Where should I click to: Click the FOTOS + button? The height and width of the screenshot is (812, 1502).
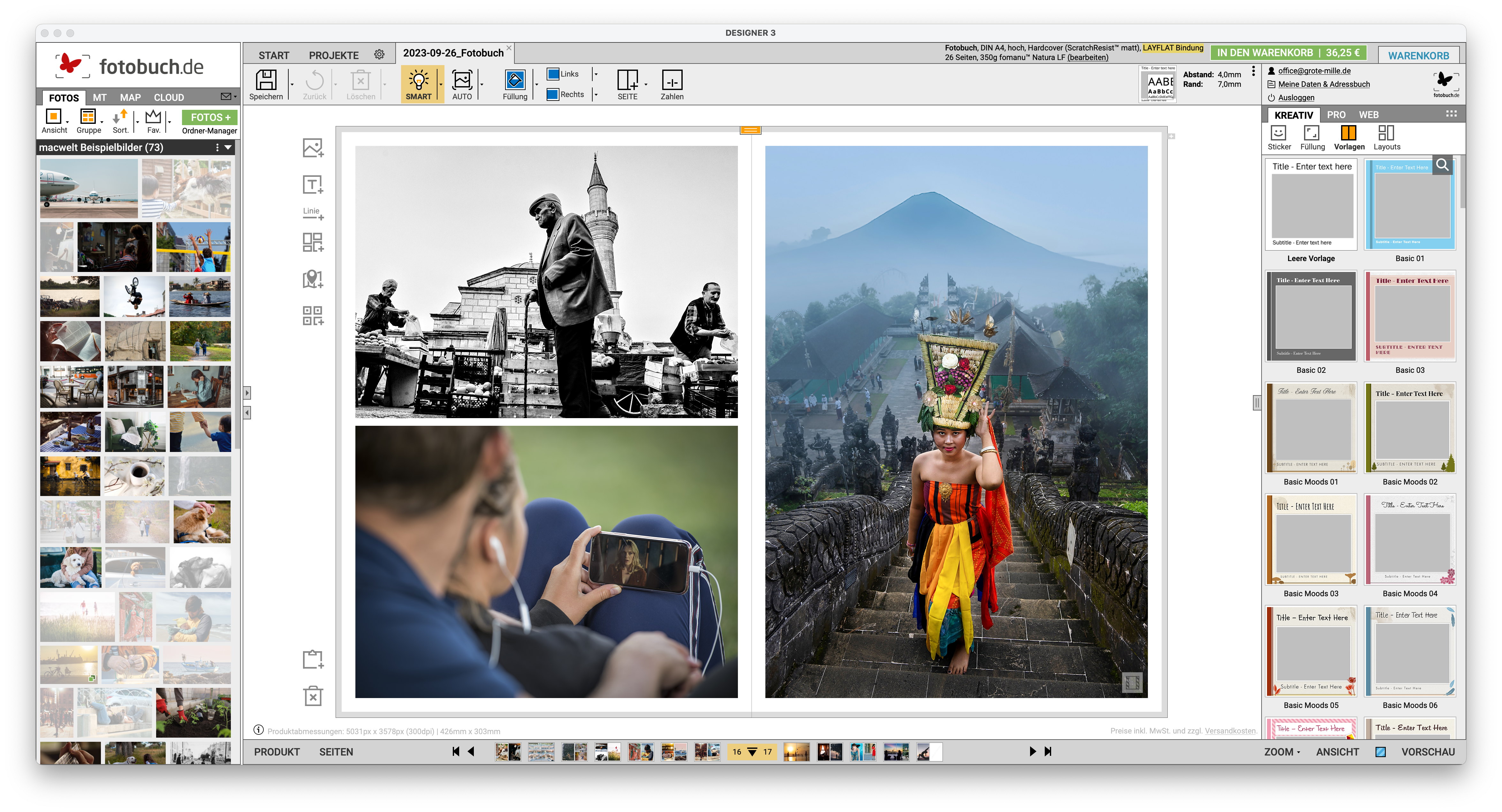tap(210, 117)
